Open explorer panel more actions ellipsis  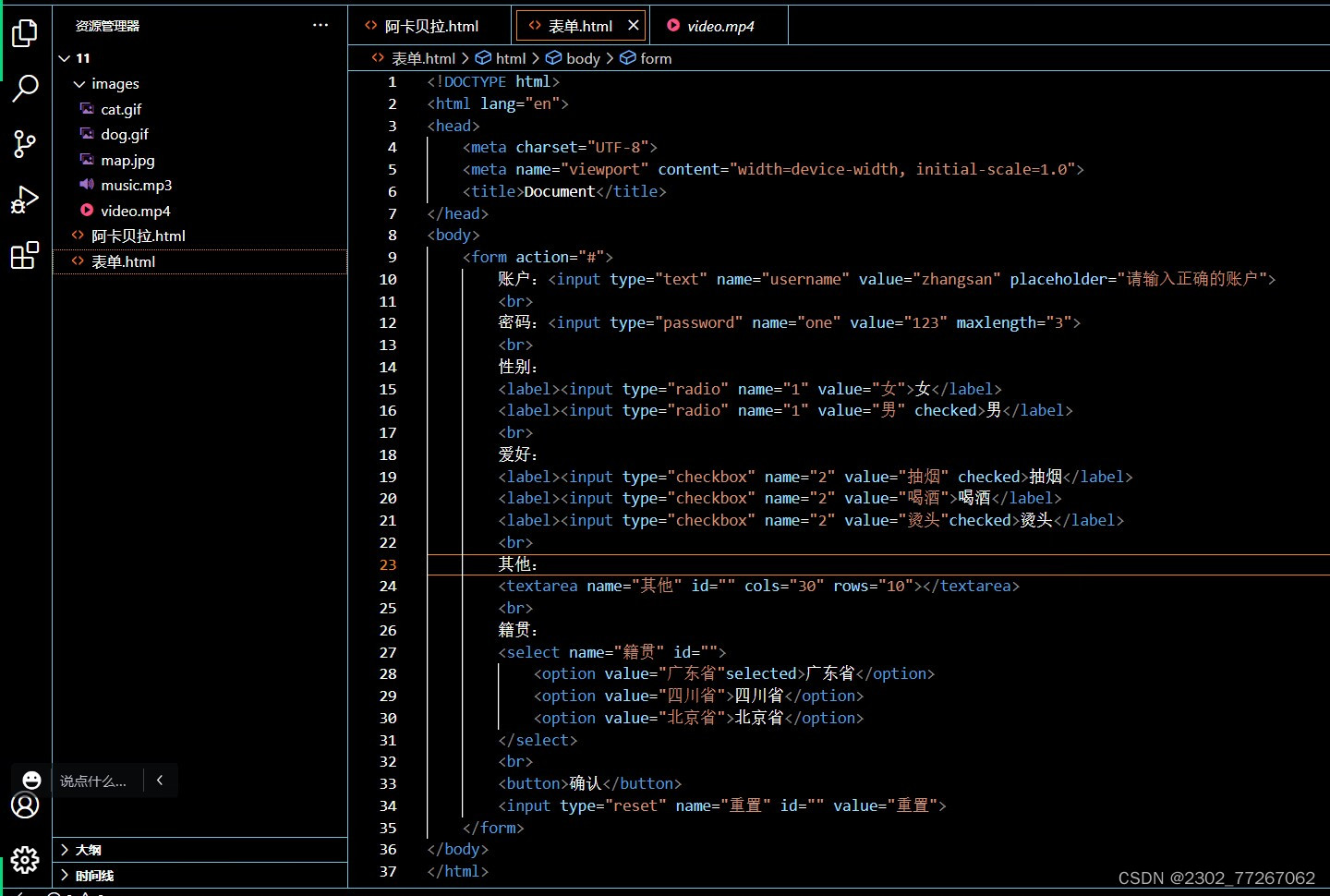320,25
